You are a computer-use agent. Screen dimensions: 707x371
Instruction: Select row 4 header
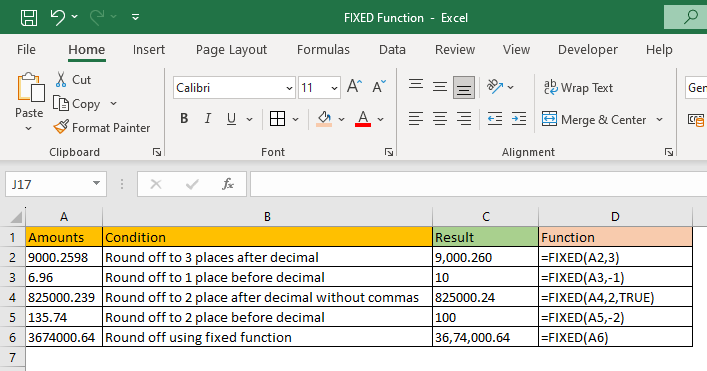(x=12, y=298)
